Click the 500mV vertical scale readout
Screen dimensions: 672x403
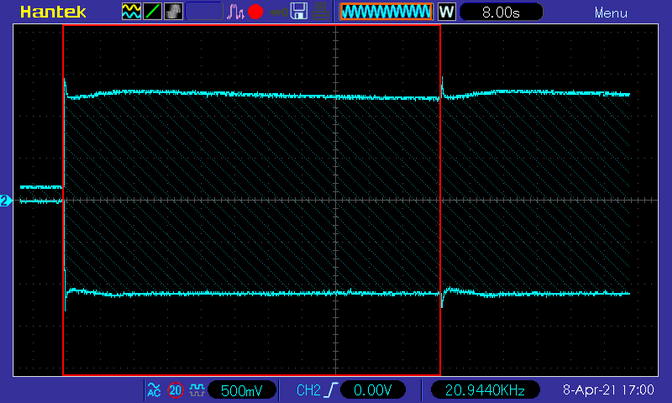click(242, 390)
